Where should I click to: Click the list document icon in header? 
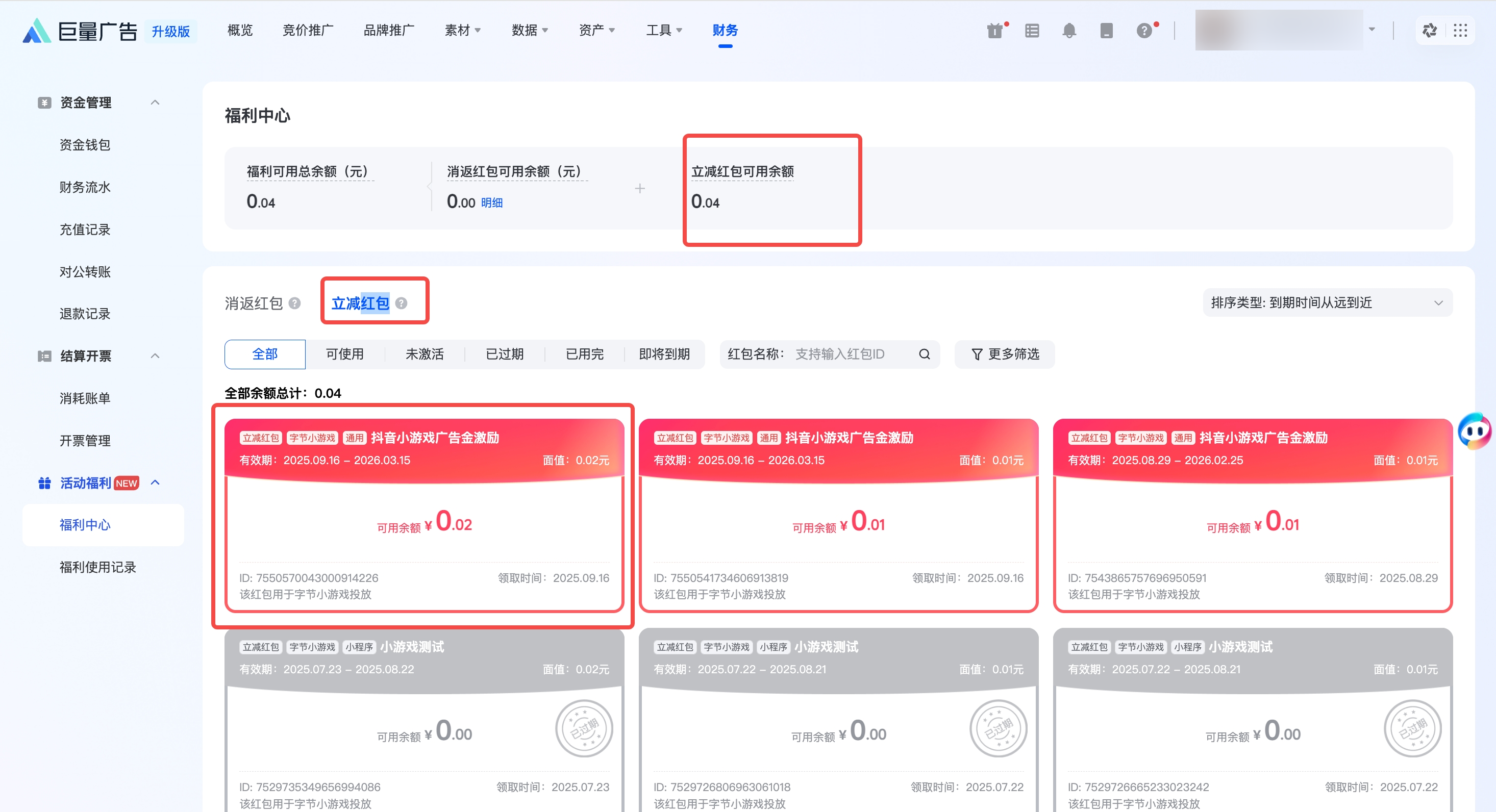coord(1032,30)
